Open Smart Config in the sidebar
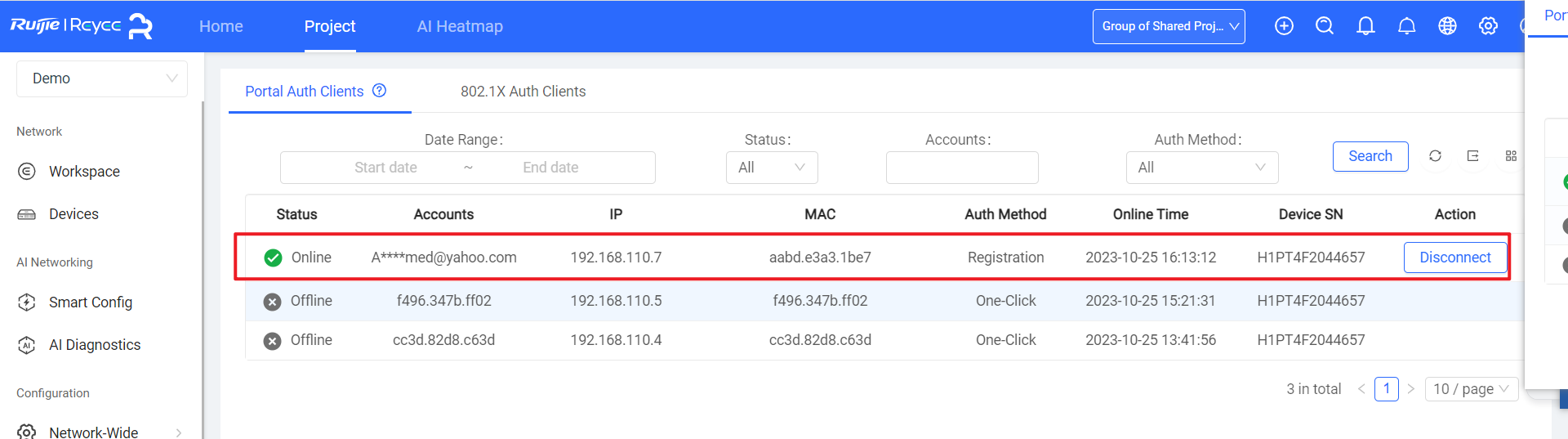 click(90, 302)
